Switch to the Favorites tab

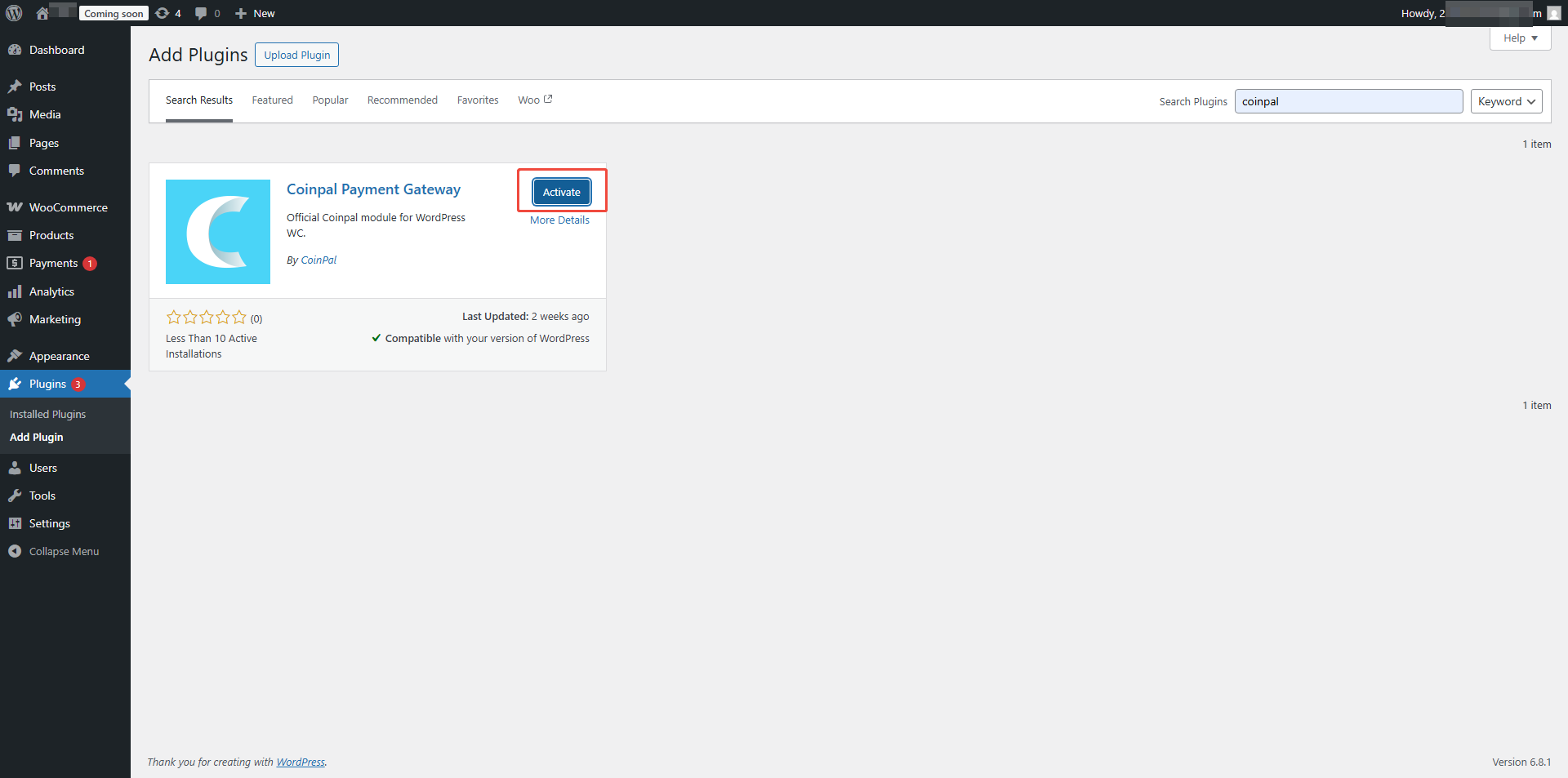point(478,100)
